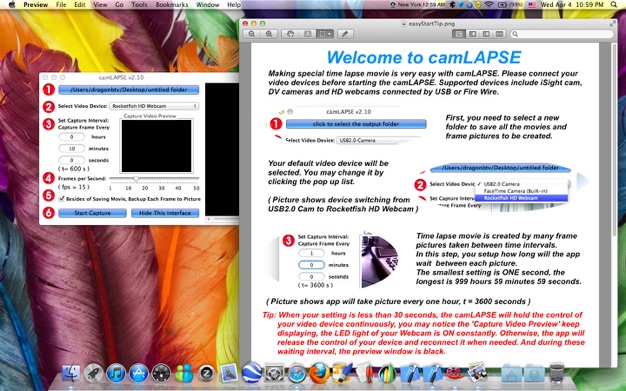
Task: Click the Frames per Second slider
Action: pyautogui.click(x=154, y=179)
